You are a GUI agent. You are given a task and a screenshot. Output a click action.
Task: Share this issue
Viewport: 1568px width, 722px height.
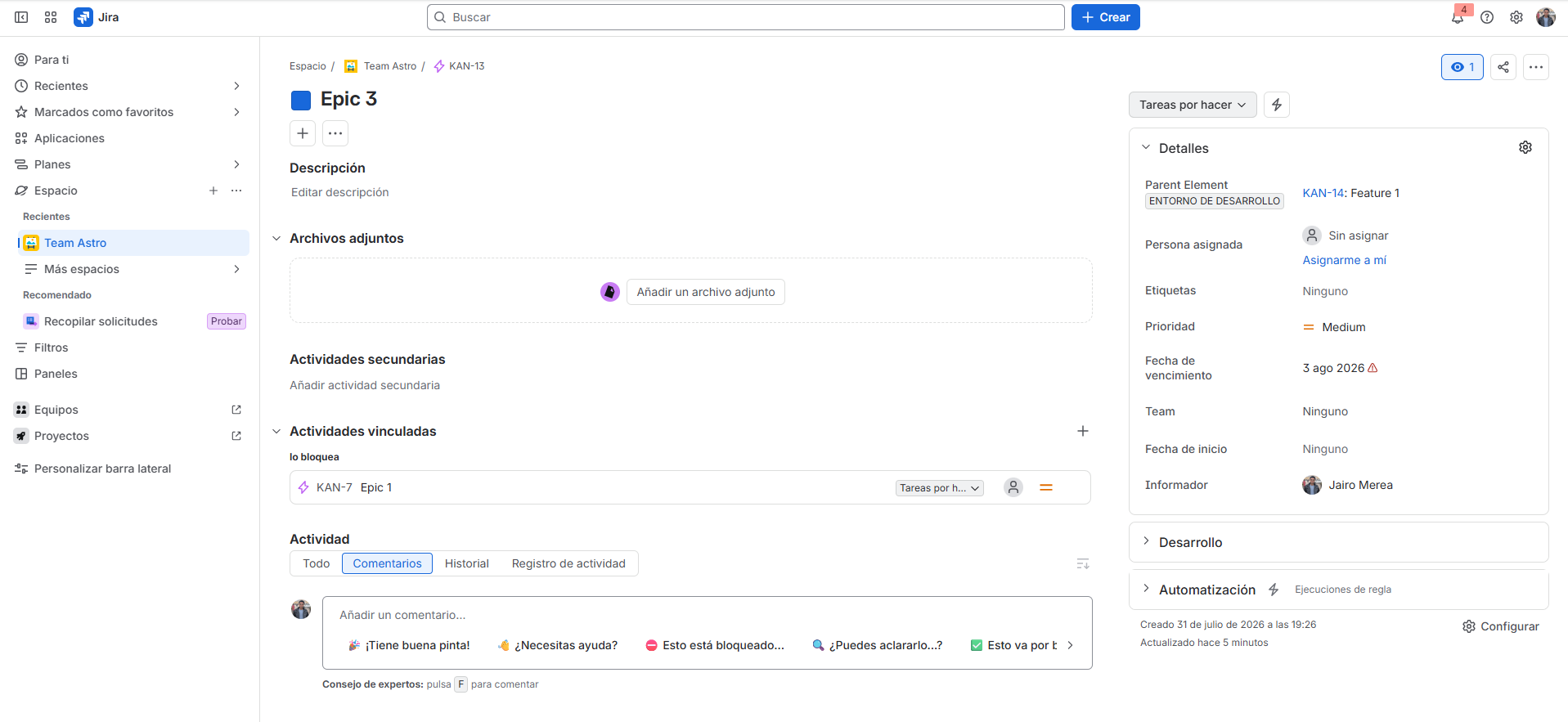1503,67
